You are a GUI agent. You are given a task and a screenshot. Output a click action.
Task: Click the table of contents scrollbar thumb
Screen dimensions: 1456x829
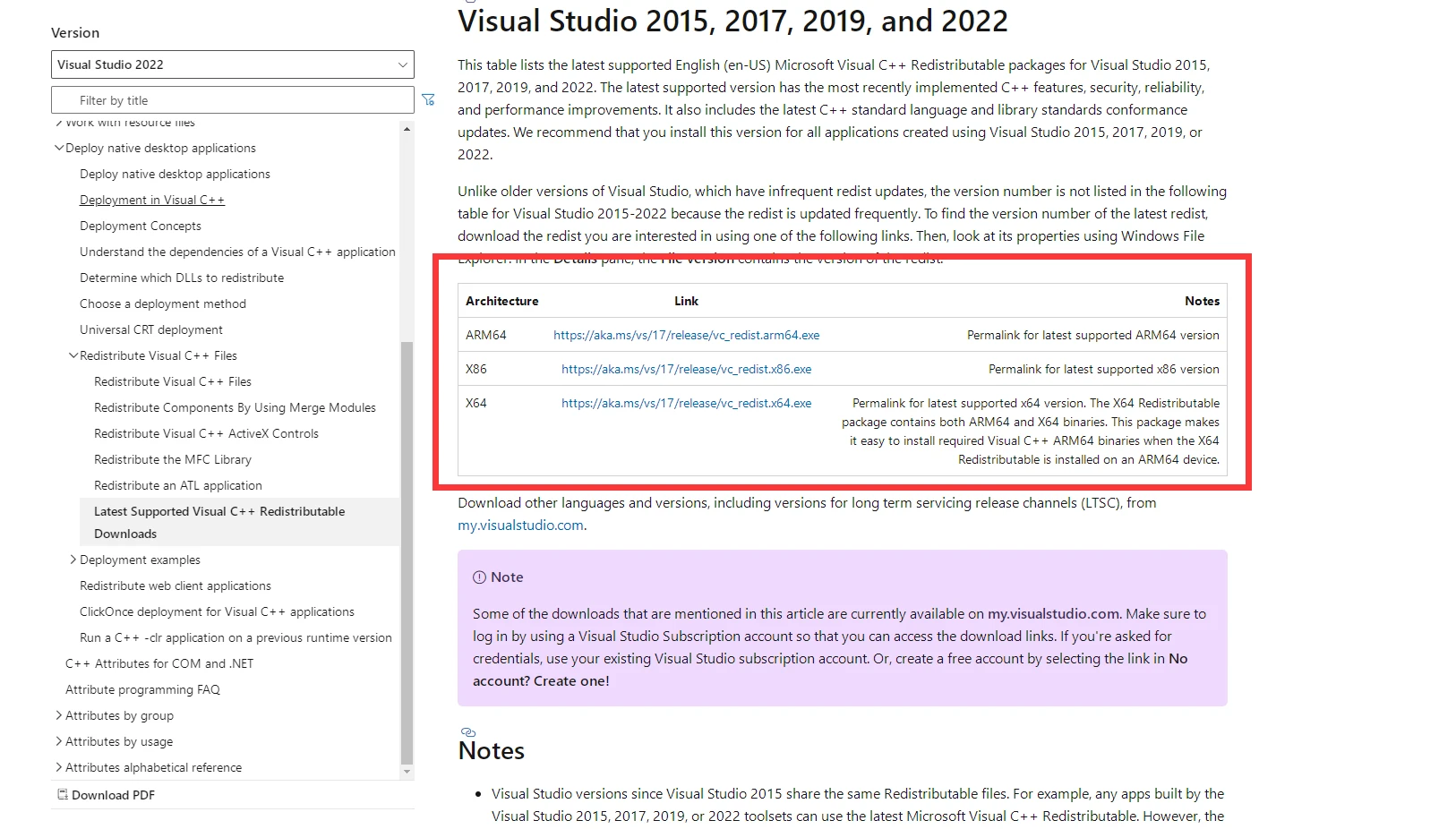click(407, 552)
